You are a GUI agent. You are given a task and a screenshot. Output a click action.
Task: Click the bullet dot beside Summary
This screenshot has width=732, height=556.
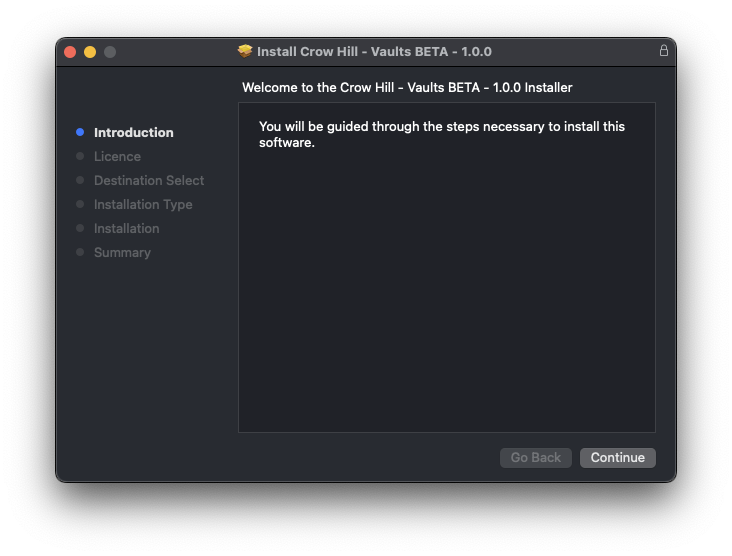point(80,252)
